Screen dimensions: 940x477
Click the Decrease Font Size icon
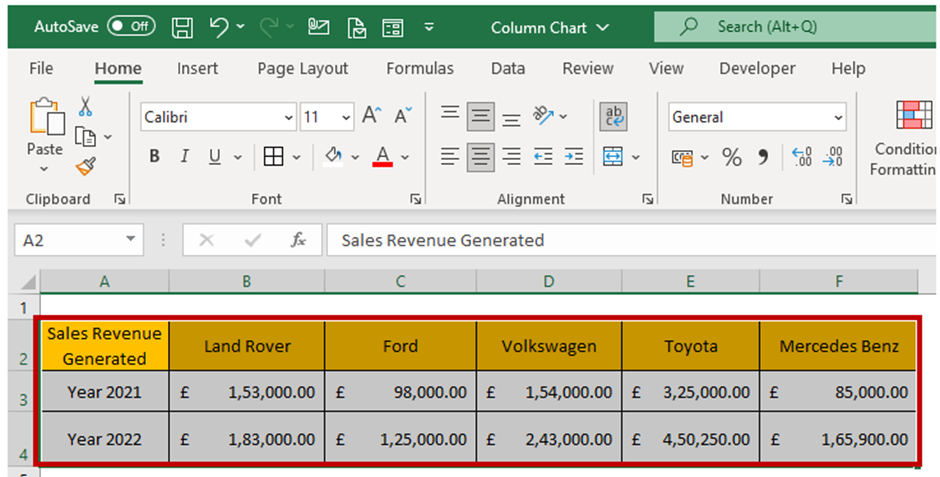click(403, 115)
